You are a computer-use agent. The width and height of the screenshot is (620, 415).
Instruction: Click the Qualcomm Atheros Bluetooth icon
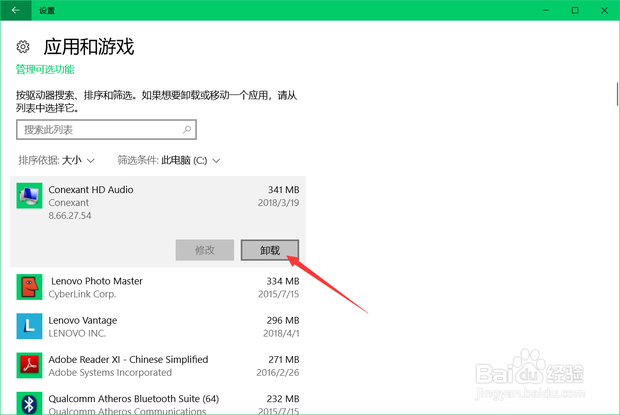point(29,403)
